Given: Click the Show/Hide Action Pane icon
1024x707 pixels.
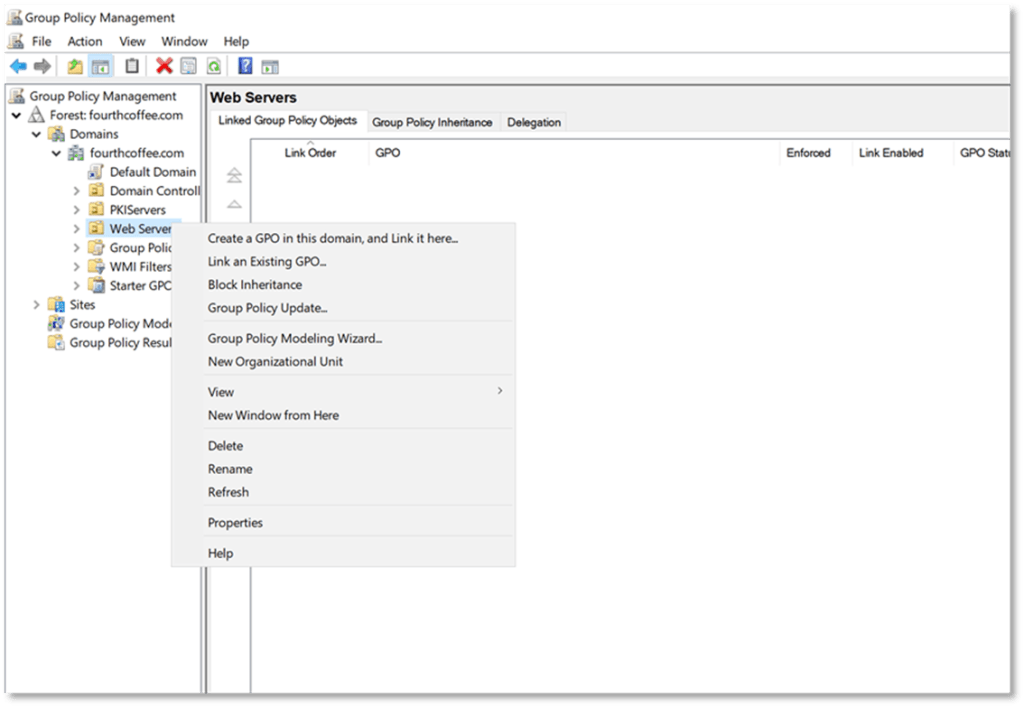Looking at the screenshot, I should pos(269,67).
